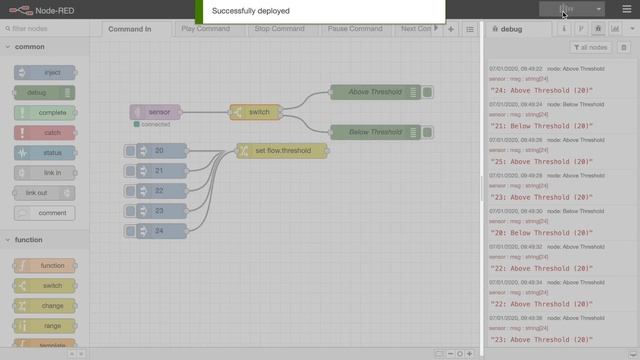Trigger the inject button for node 21

click(x=130, y=171)
